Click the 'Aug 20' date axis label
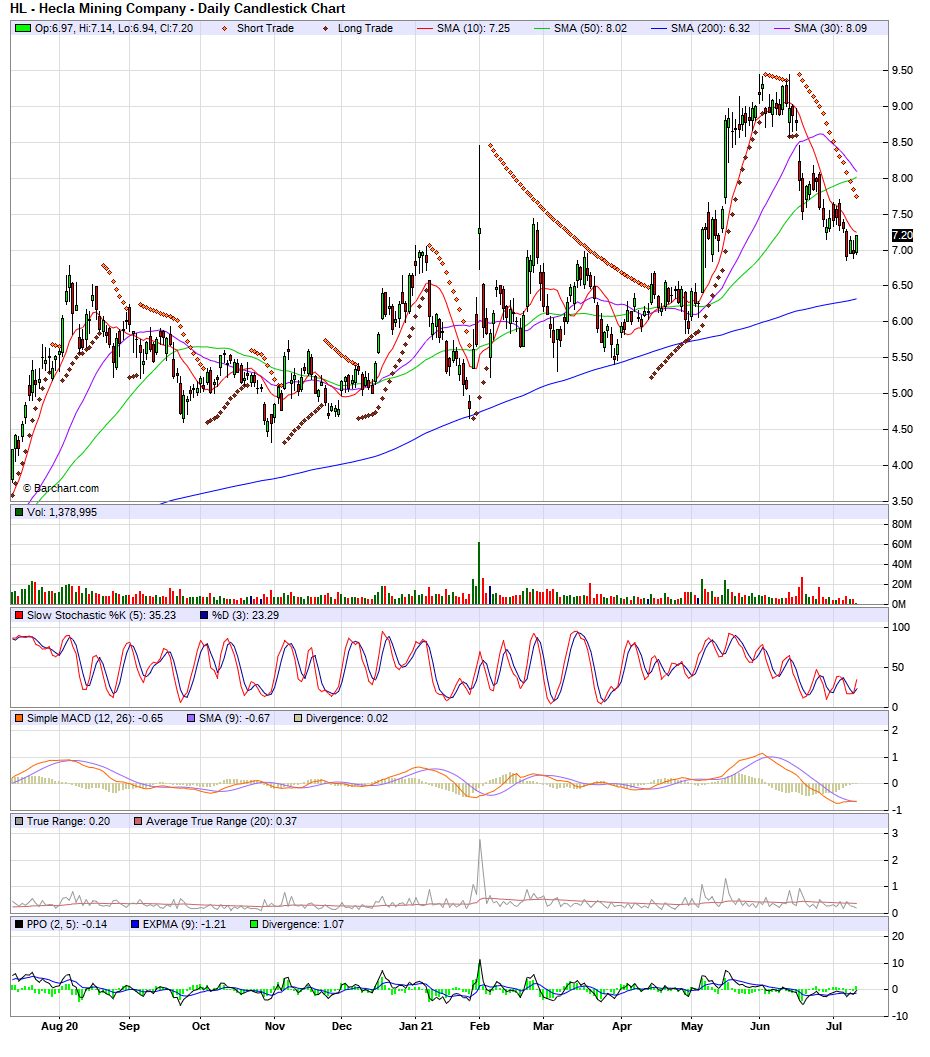 59,1027
